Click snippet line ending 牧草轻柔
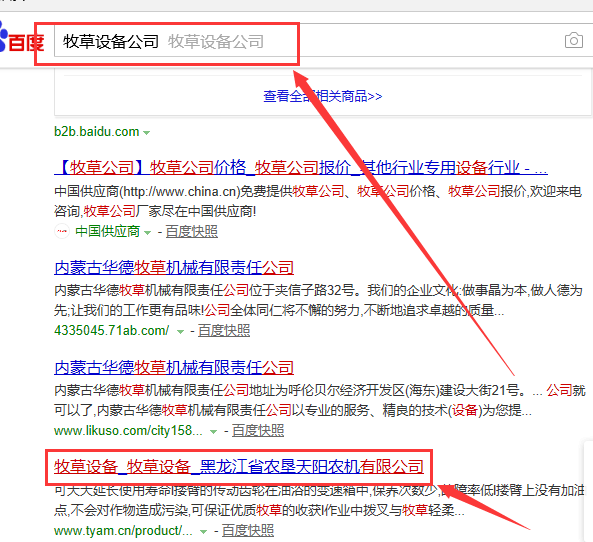The height and width of the screenshot is (542, 593). click(259, 510)
